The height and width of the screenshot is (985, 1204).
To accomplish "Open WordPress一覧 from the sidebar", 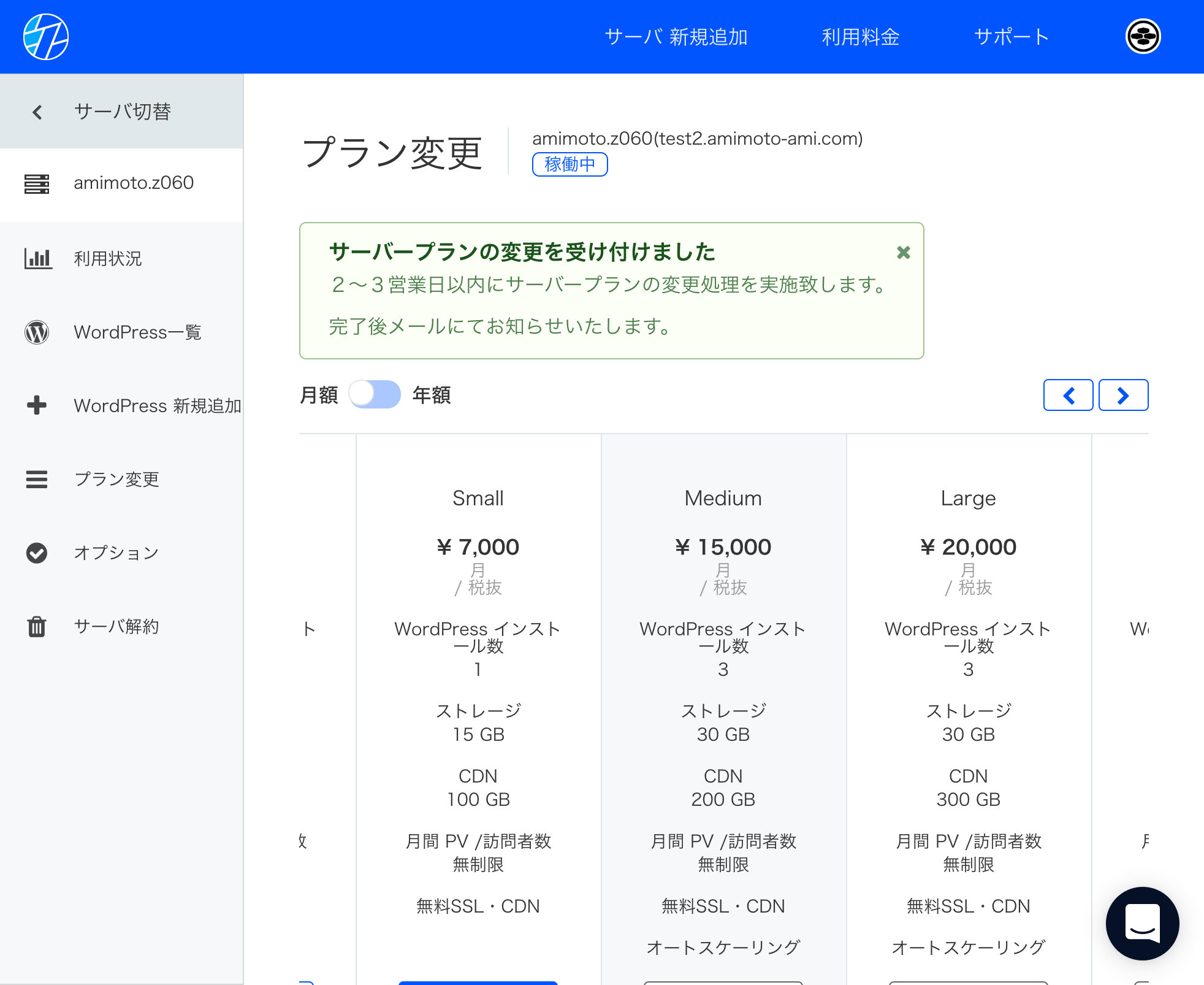I will coord(121,332).
